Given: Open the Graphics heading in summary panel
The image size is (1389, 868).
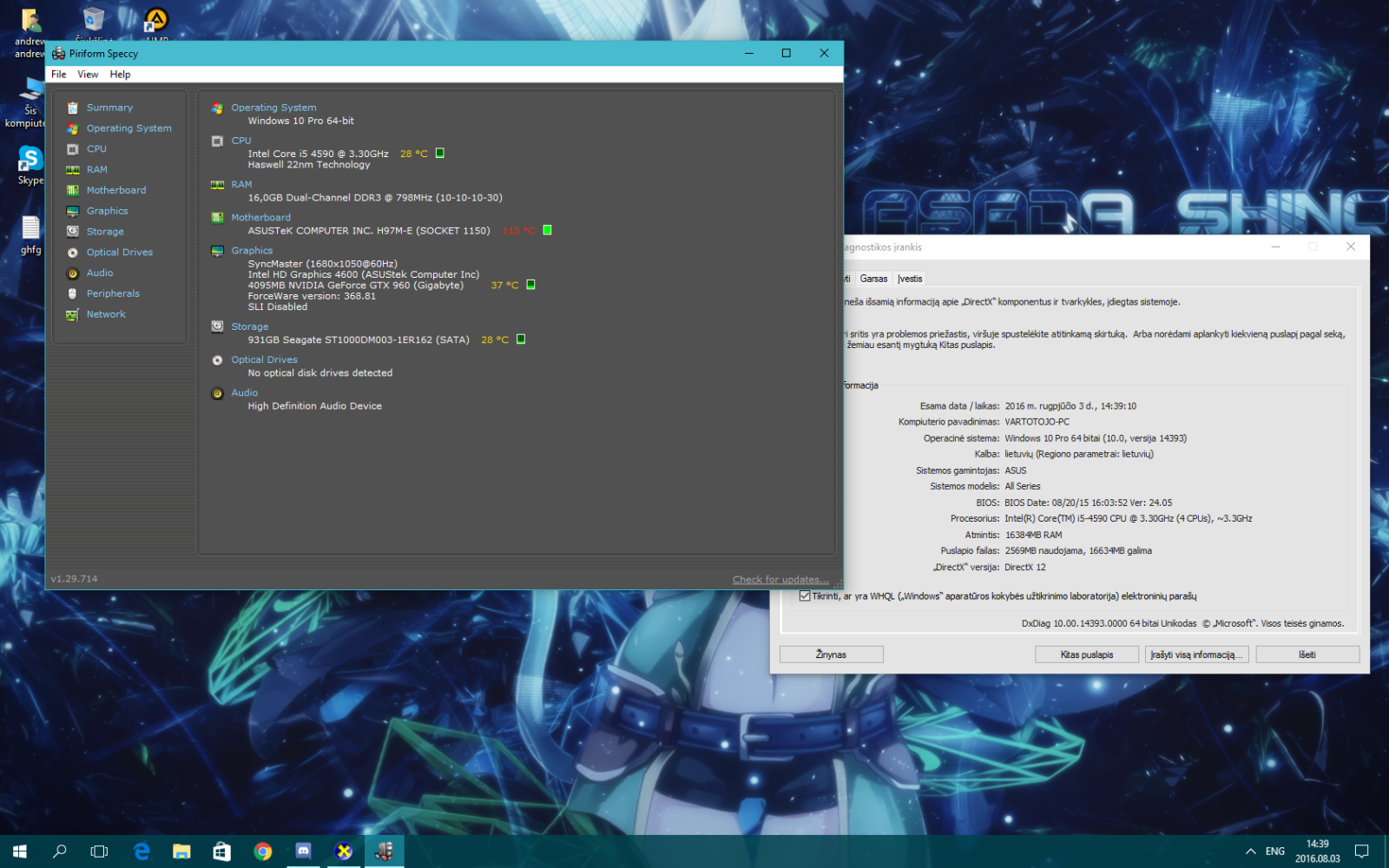Looking at the screenshot, I should coord(252,251).
